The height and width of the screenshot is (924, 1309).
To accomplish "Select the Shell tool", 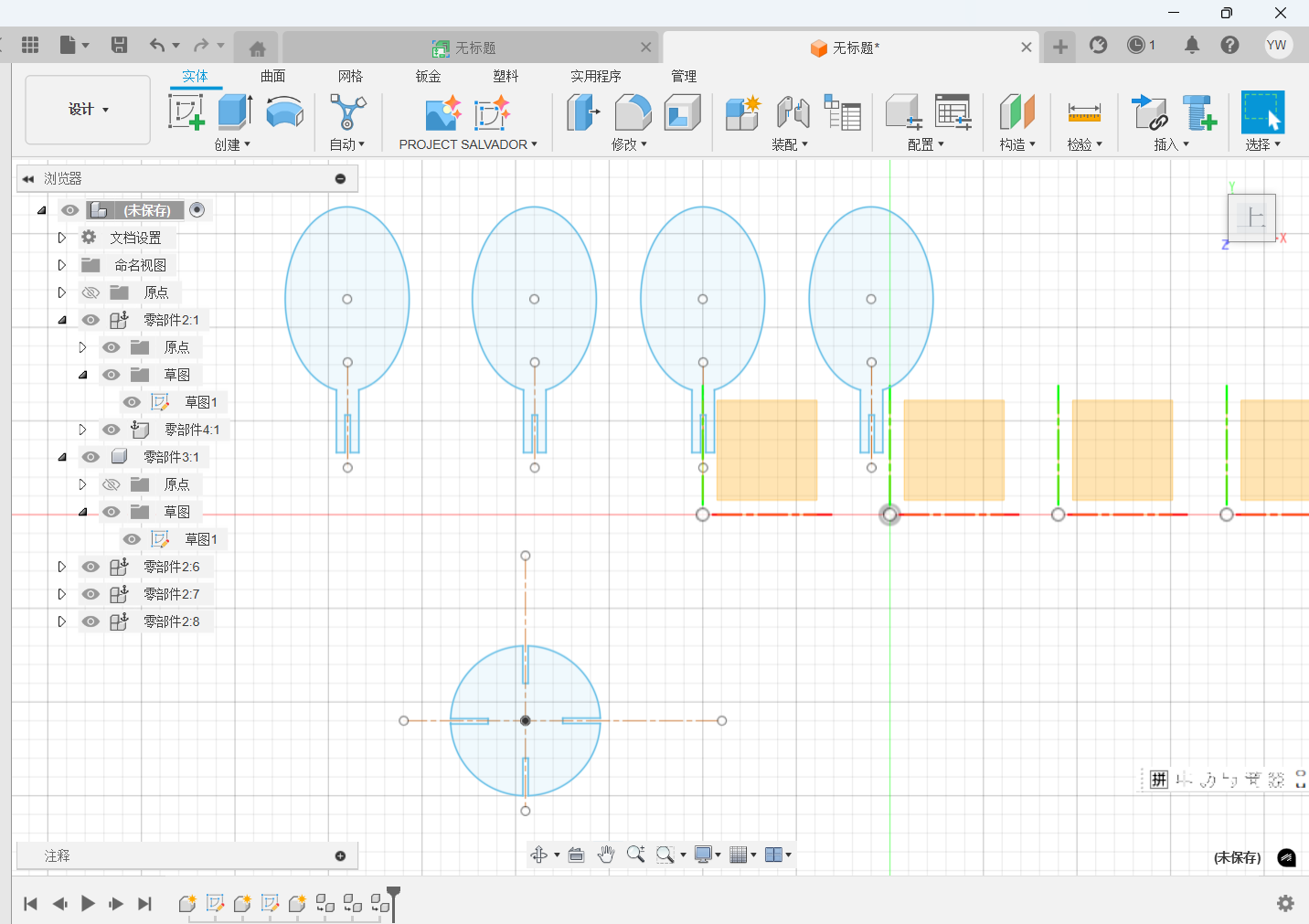I will (x=682, y=112).
